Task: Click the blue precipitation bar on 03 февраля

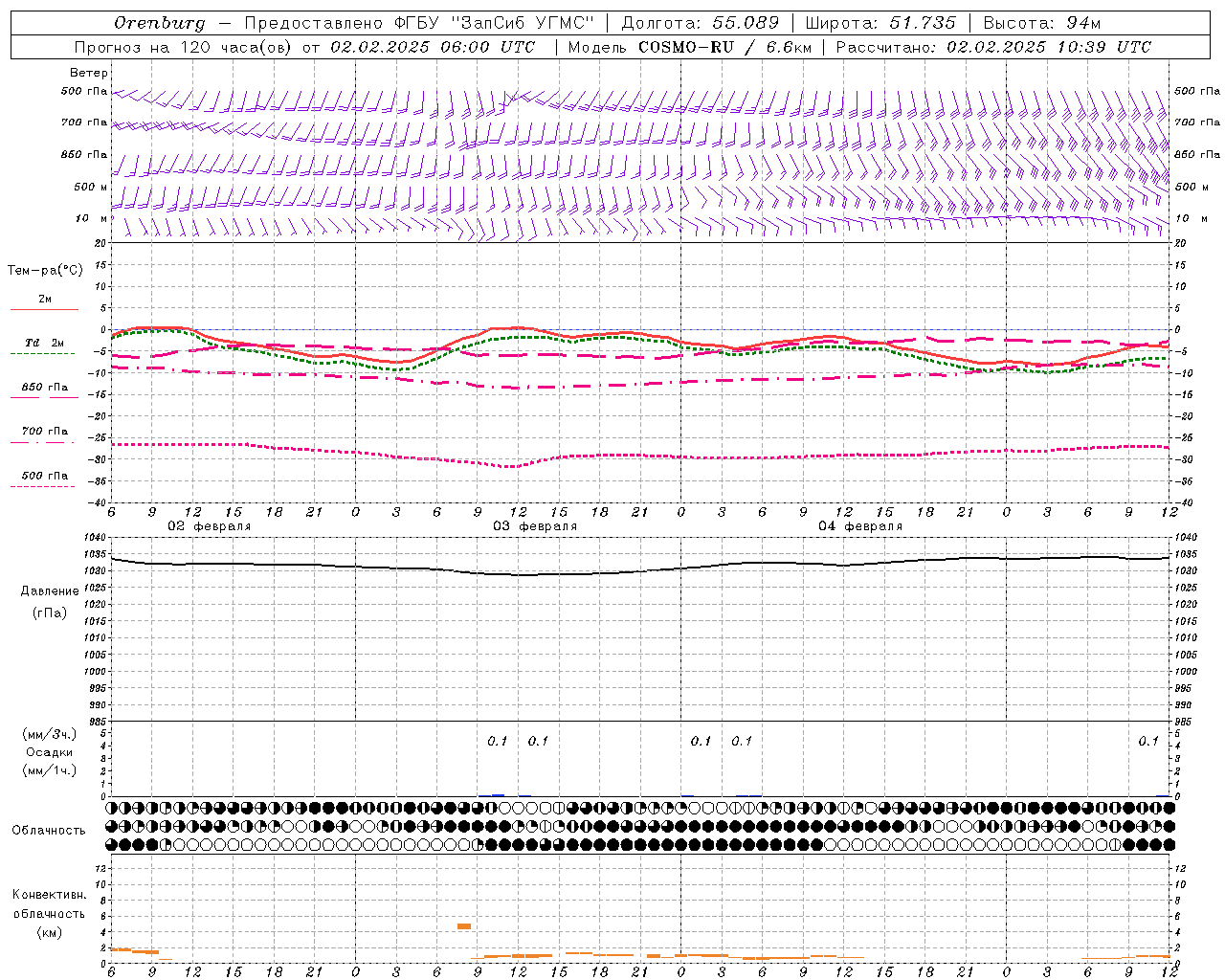Action: point(498,794)
